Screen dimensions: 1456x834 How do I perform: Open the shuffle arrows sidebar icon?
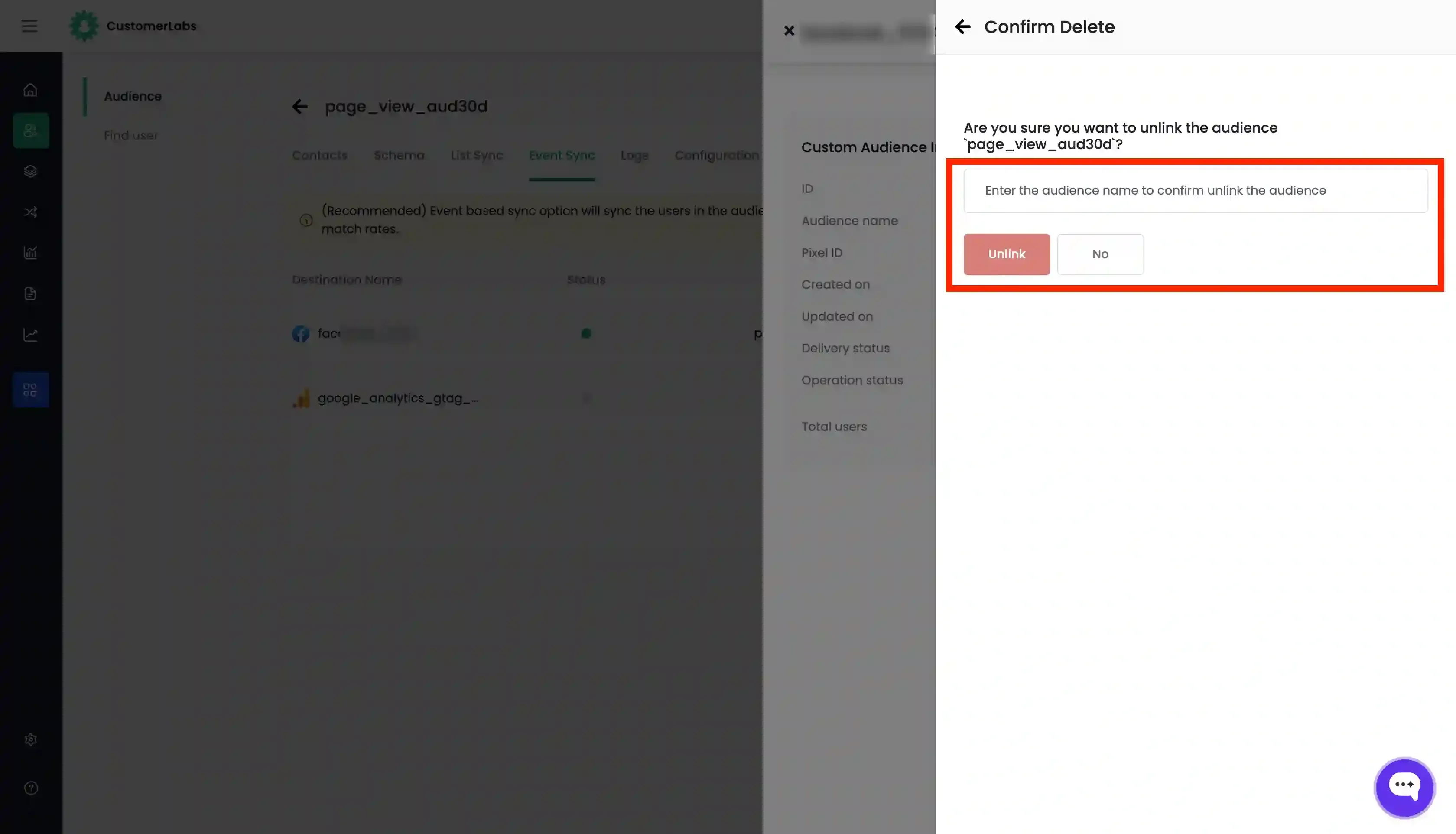tap(30, 212)
